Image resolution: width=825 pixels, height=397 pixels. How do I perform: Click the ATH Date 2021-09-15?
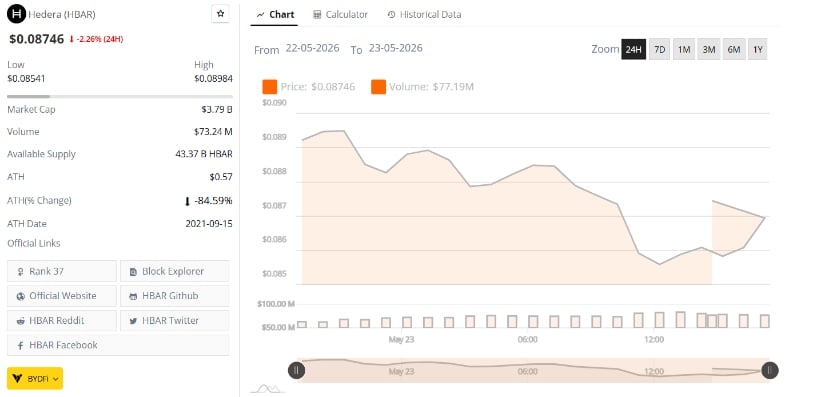point(209,224)
